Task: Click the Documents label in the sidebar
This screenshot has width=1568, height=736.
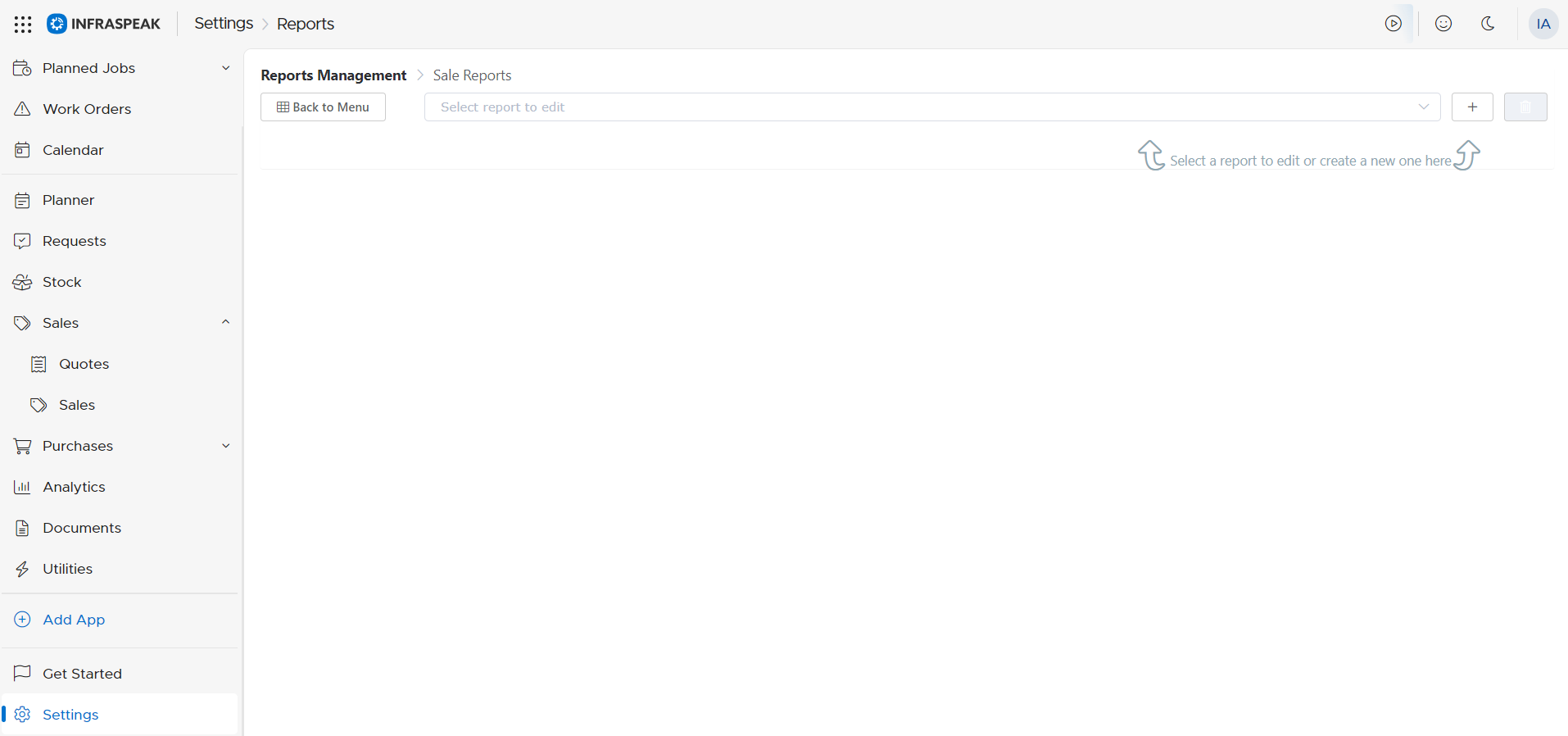Action: click(82, 528)
